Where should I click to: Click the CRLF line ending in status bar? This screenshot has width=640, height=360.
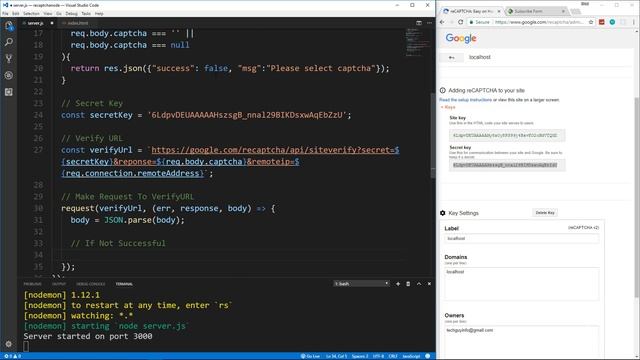(393, 356)
